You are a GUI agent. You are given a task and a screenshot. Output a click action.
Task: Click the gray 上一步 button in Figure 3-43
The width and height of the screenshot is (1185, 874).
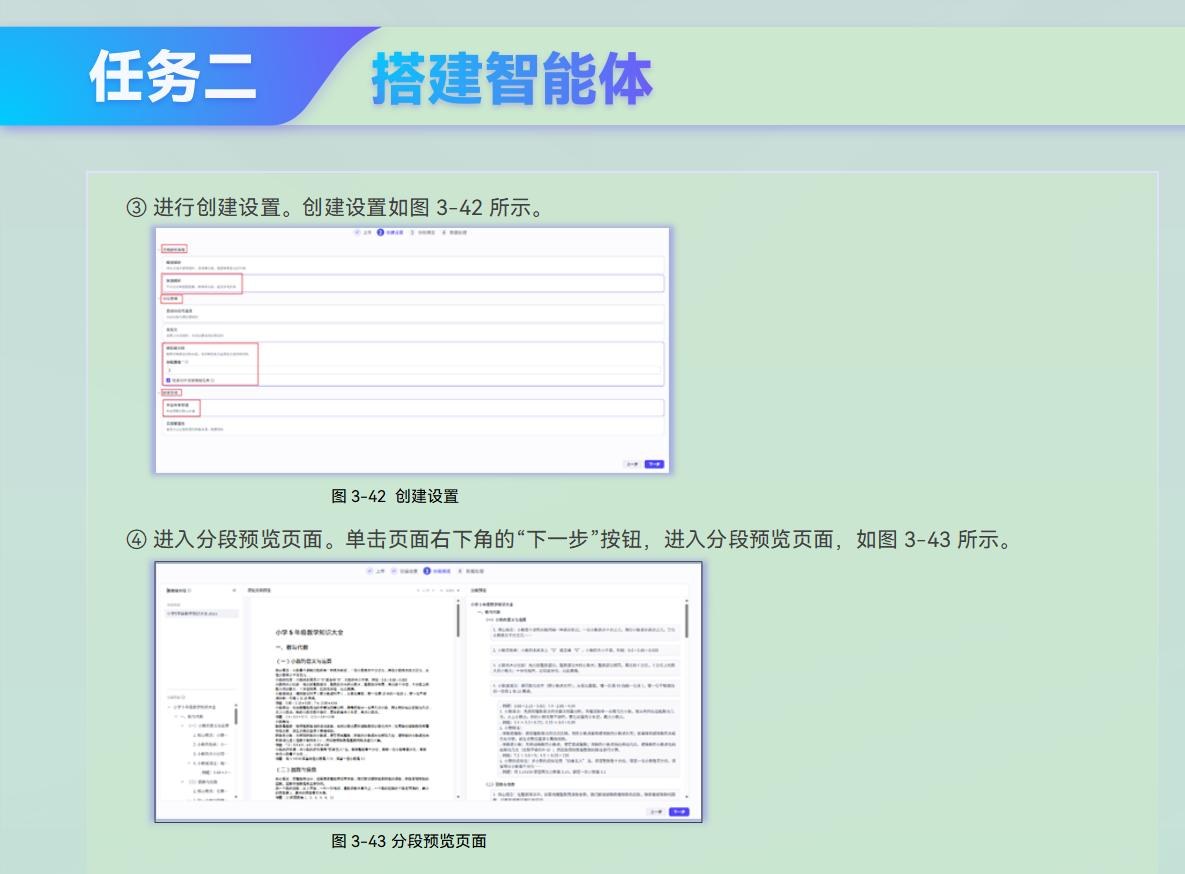coord(656,811)
